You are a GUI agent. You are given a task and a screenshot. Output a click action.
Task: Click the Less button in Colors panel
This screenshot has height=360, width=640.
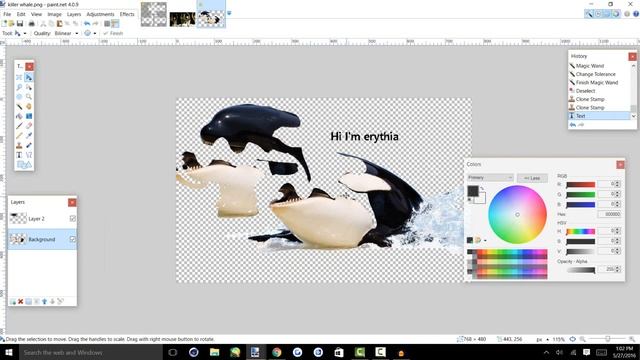tap(532, 178)
